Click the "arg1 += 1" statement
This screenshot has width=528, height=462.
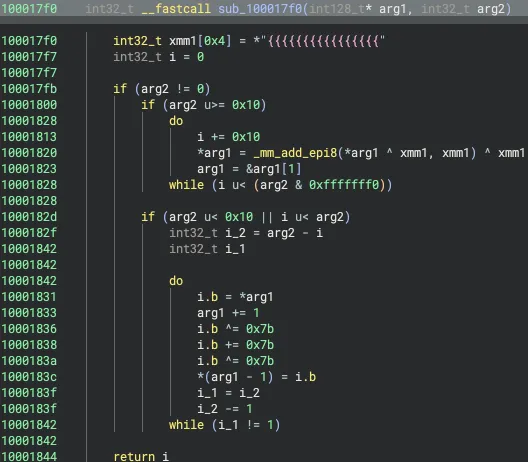coord(228,313)
